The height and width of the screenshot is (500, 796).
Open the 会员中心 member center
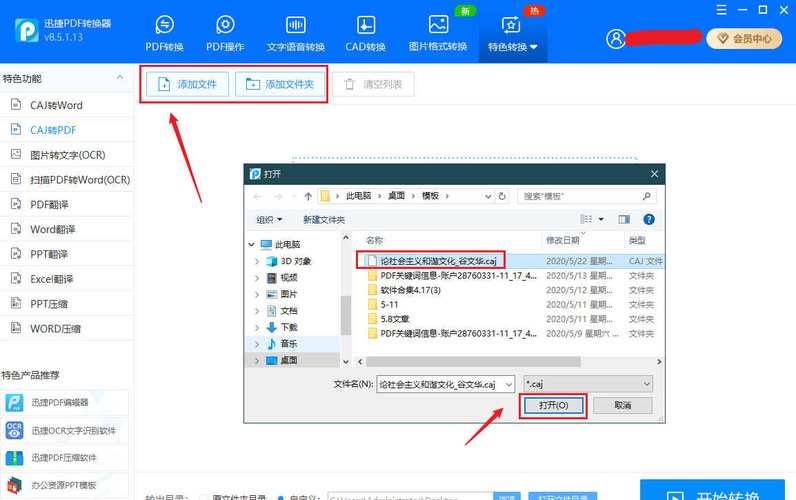tap(744, 39)
